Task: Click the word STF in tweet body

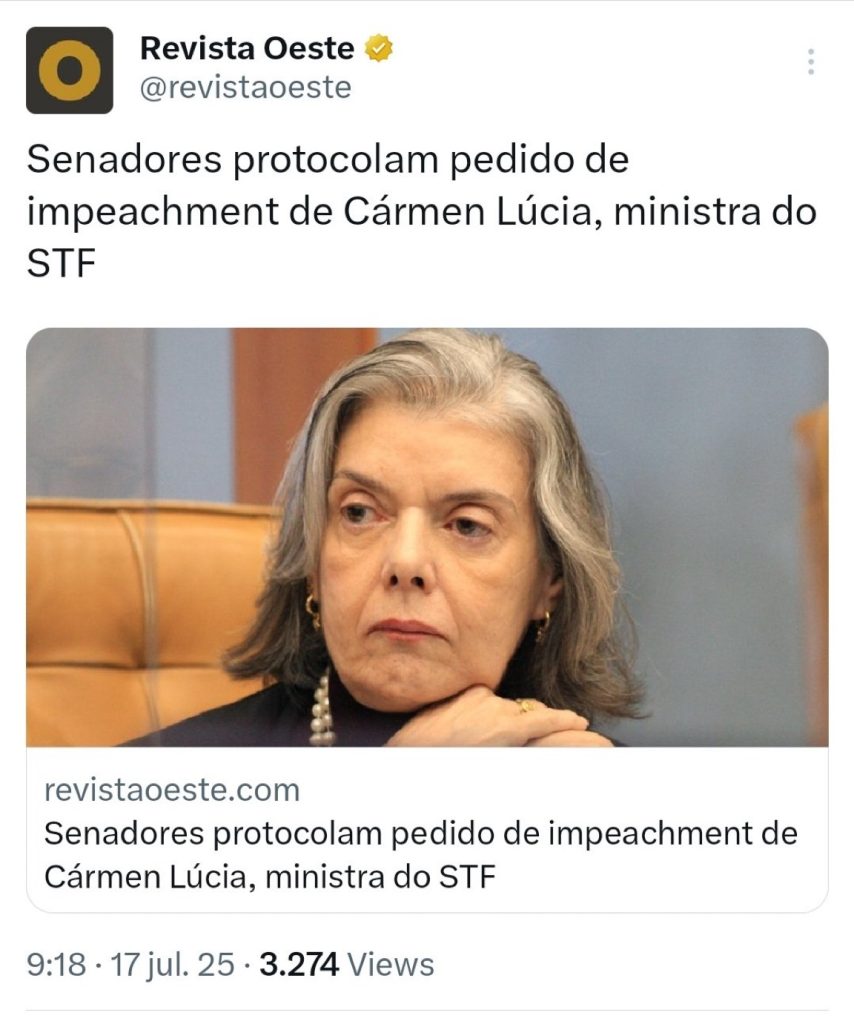Action: pos(61,264)
